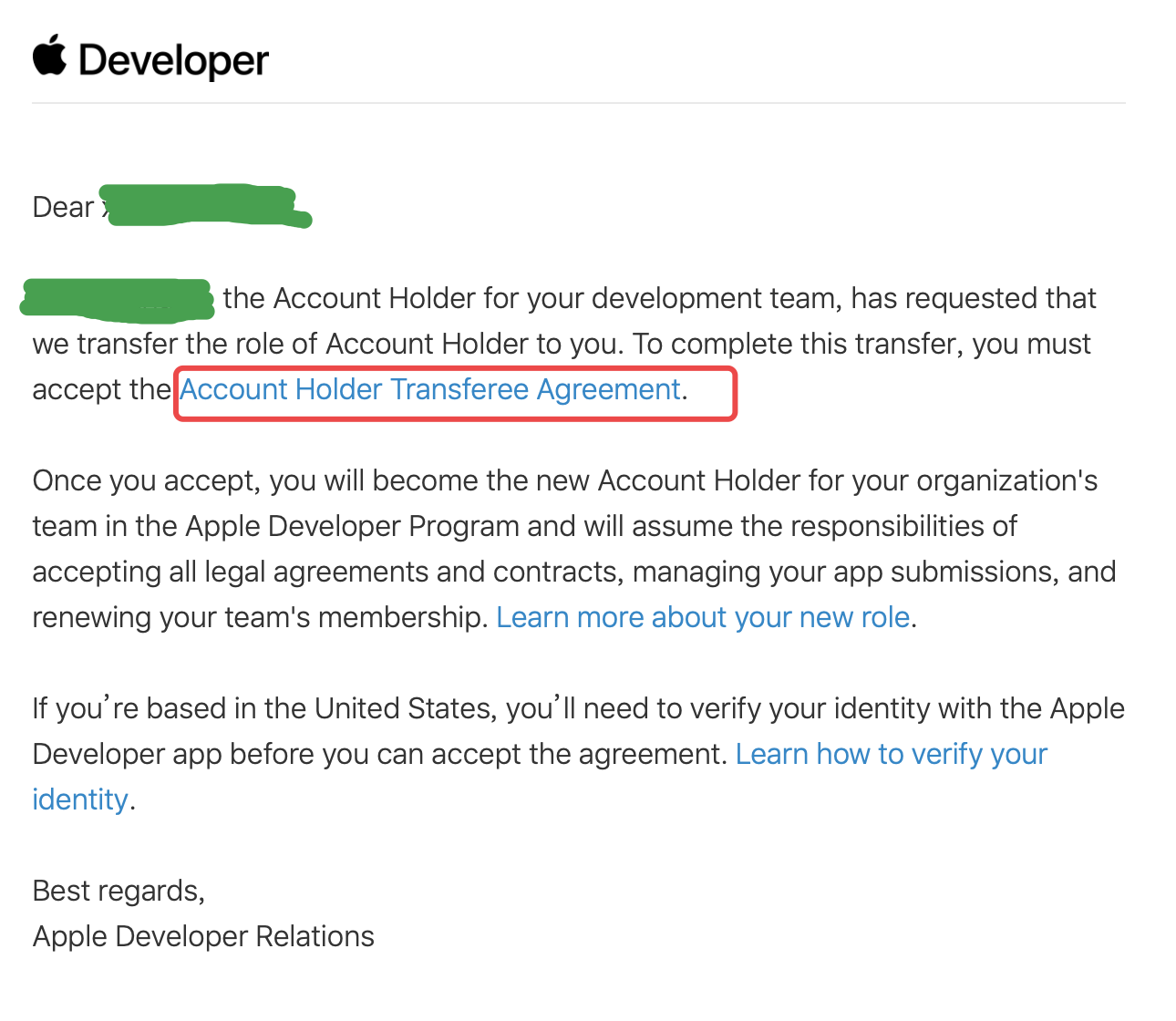Click paragraph starting 'Once you accept'

[574, 549]
